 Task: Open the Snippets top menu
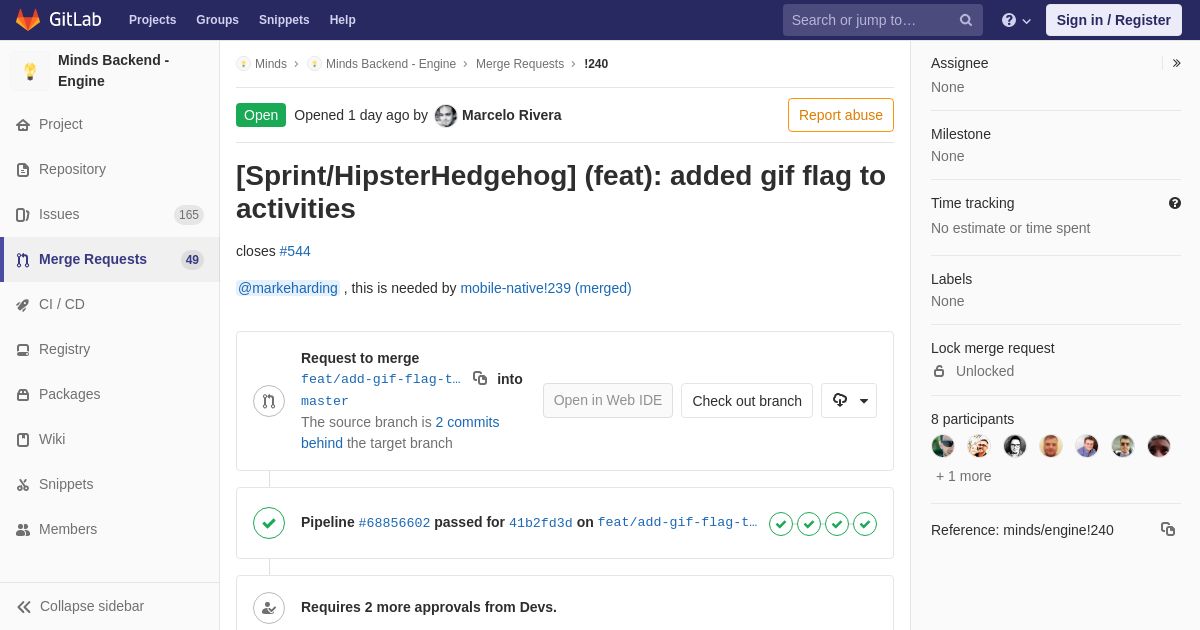pos(284,20)
